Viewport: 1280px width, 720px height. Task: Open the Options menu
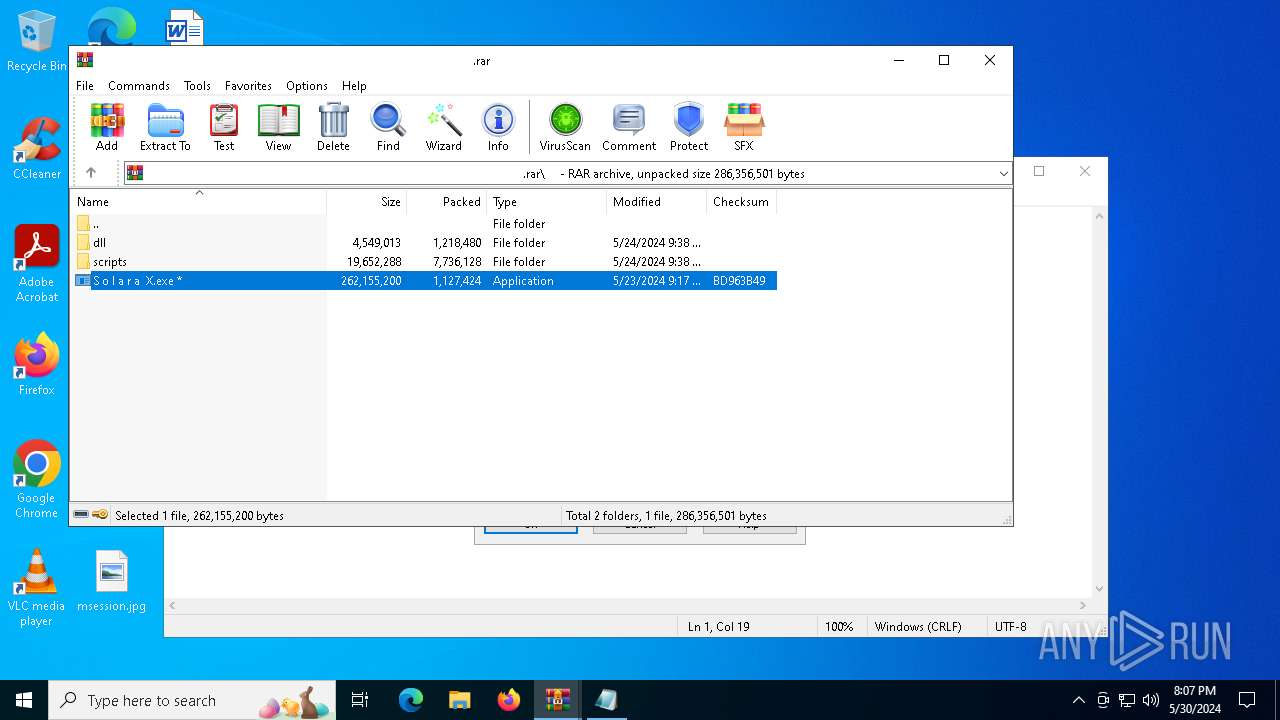[x=307, y=86]
